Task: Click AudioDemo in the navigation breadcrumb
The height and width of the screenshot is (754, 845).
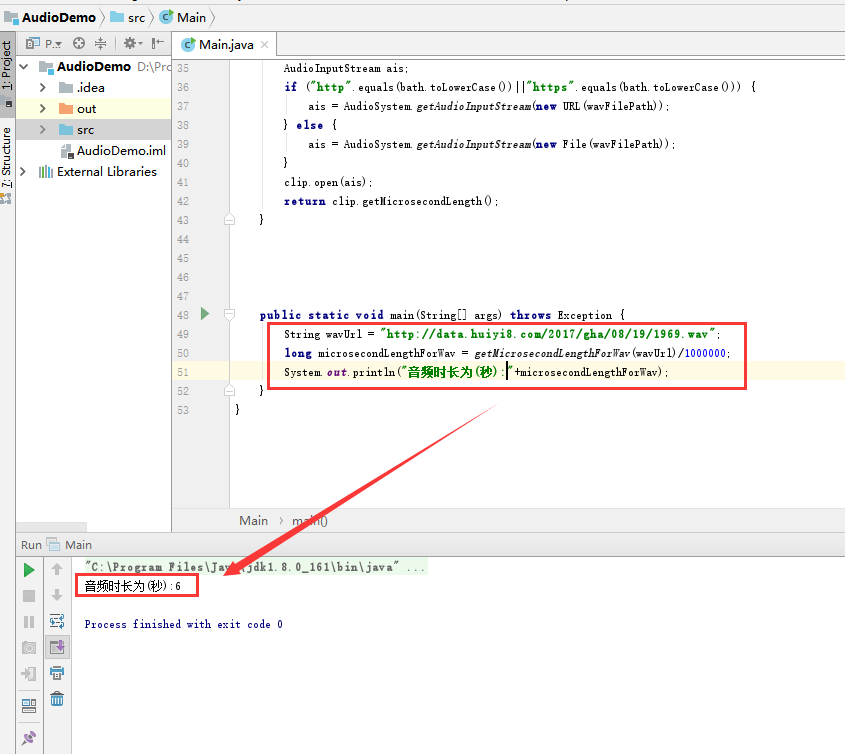Action: 58,17
